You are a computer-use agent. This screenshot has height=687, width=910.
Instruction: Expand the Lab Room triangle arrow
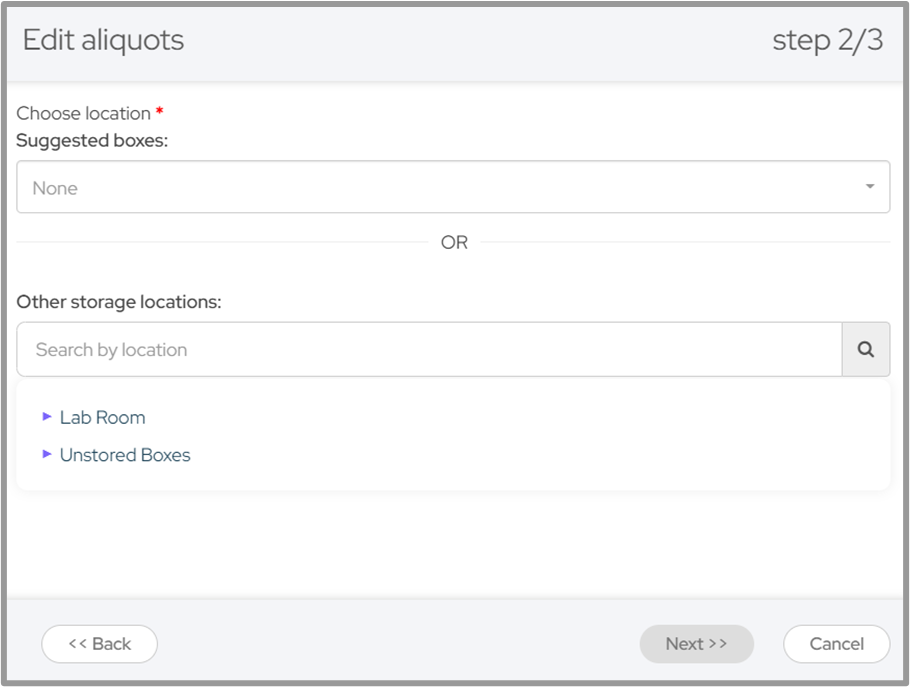47,416
